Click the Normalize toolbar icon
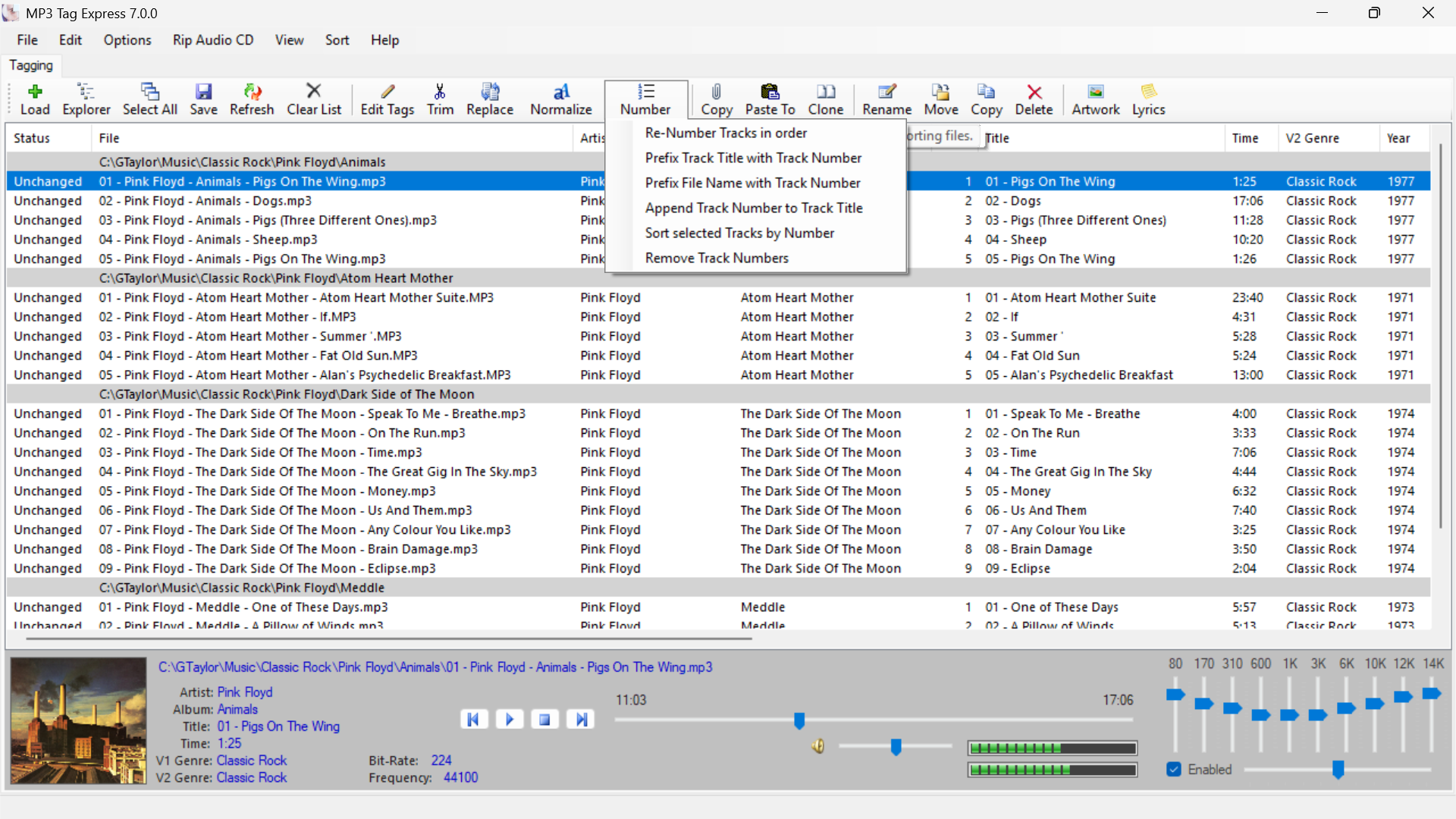1456x819 pixels. (x=561, y=99)
